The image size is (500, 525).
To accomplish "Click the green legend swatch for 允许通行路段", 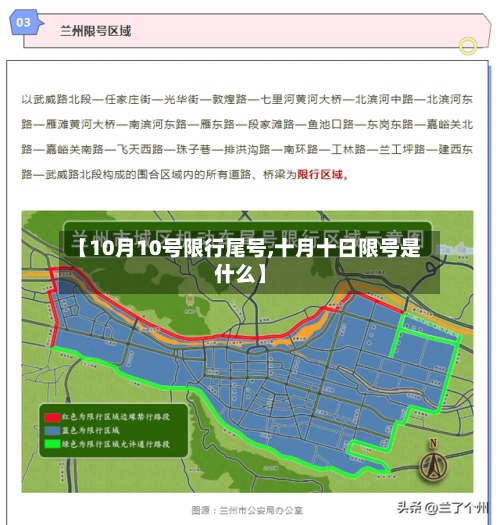I will [x=52, y=444].
